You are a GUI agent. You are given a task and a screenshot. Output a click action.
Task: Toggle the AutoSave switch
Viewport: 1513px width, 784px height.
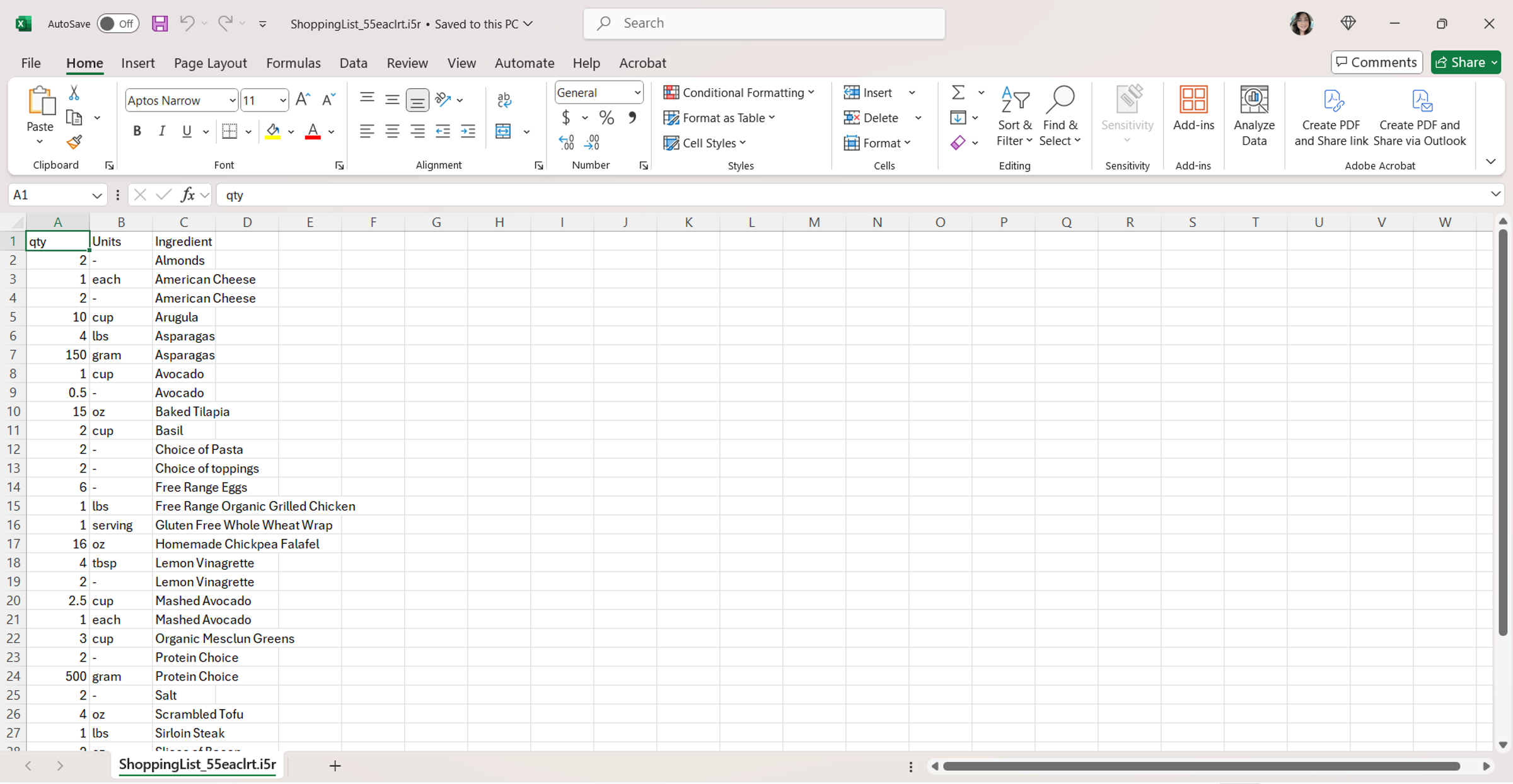117,24
